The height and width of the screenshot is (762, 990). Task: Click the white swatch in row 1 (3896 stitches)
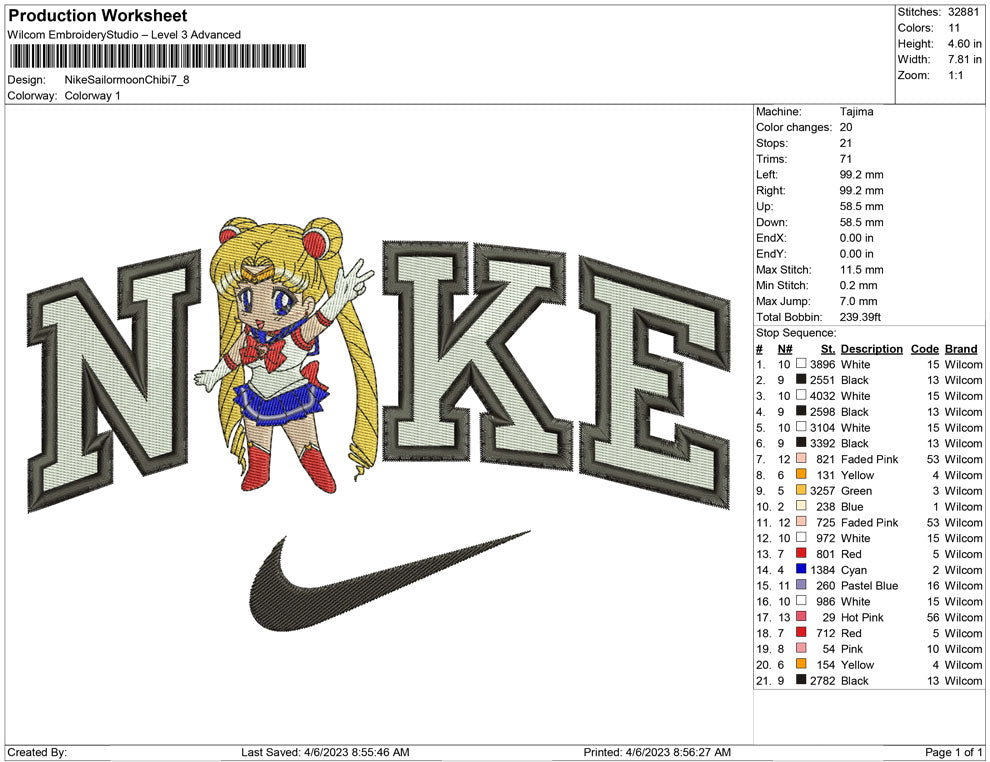click(801, 364)
